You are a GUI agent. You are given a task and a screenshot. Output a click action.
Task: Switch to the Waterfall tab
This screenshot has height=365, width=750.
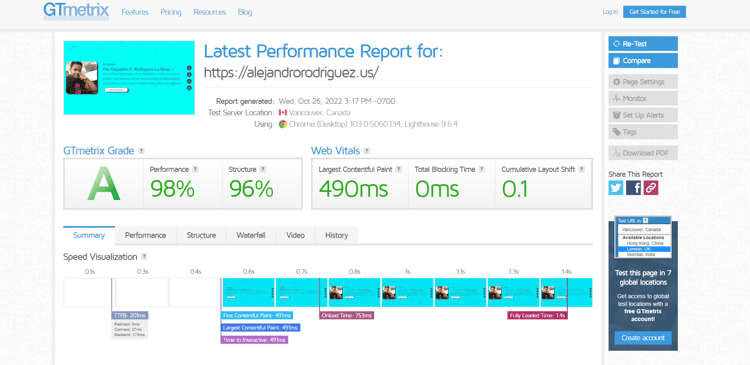coord(251,235)
